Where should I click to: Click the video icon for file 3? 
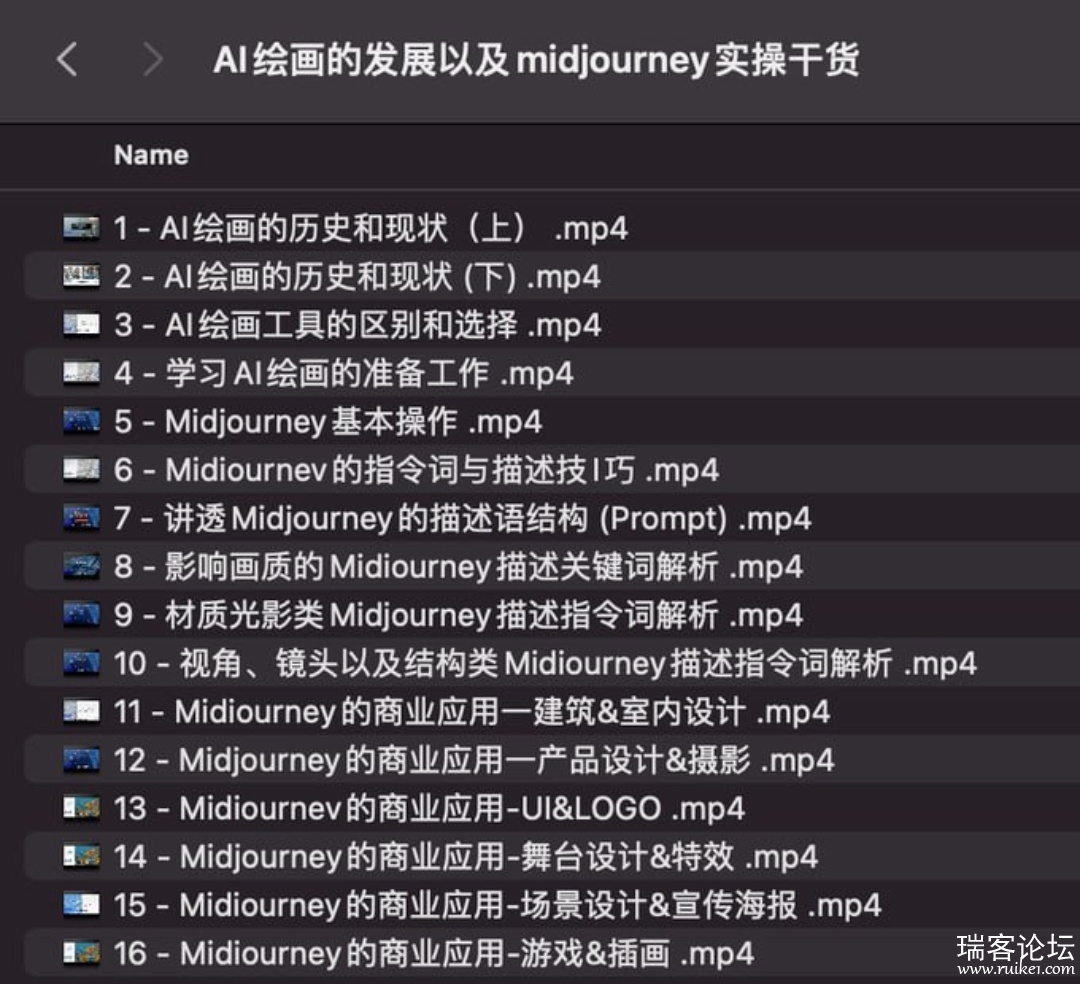[81, 324]
